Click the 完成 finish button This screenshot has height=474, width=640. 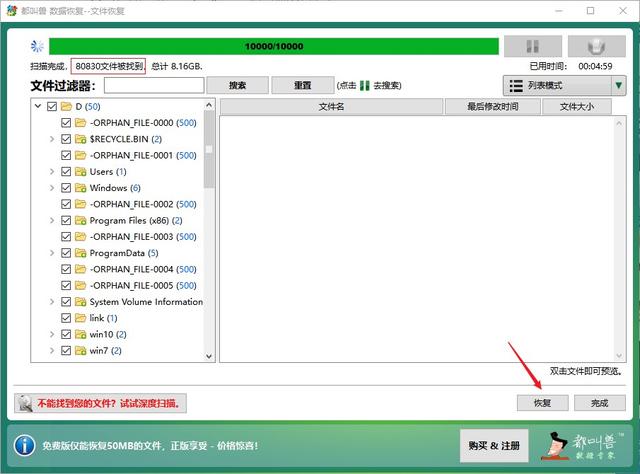point(600,403)
